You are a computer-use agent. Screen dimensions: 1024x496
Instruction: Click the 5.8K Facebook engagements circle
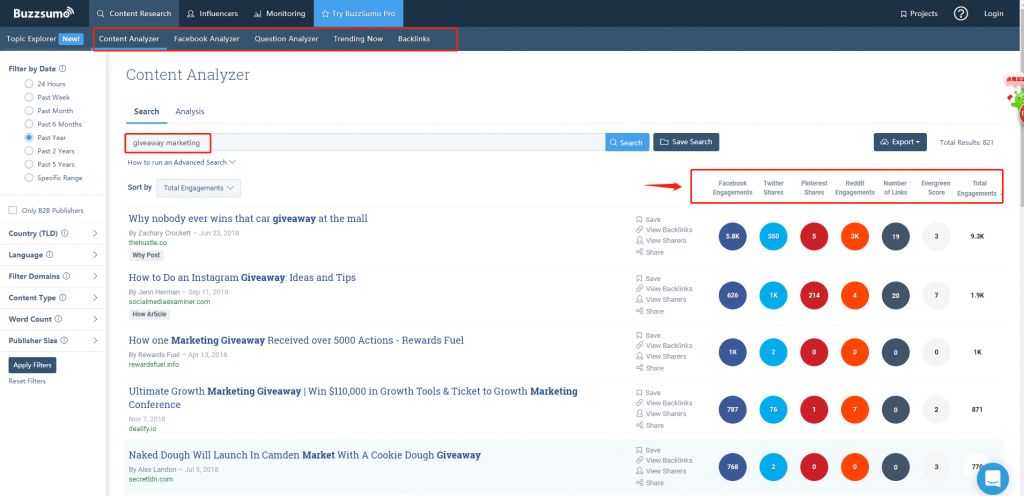pos(733,236)
